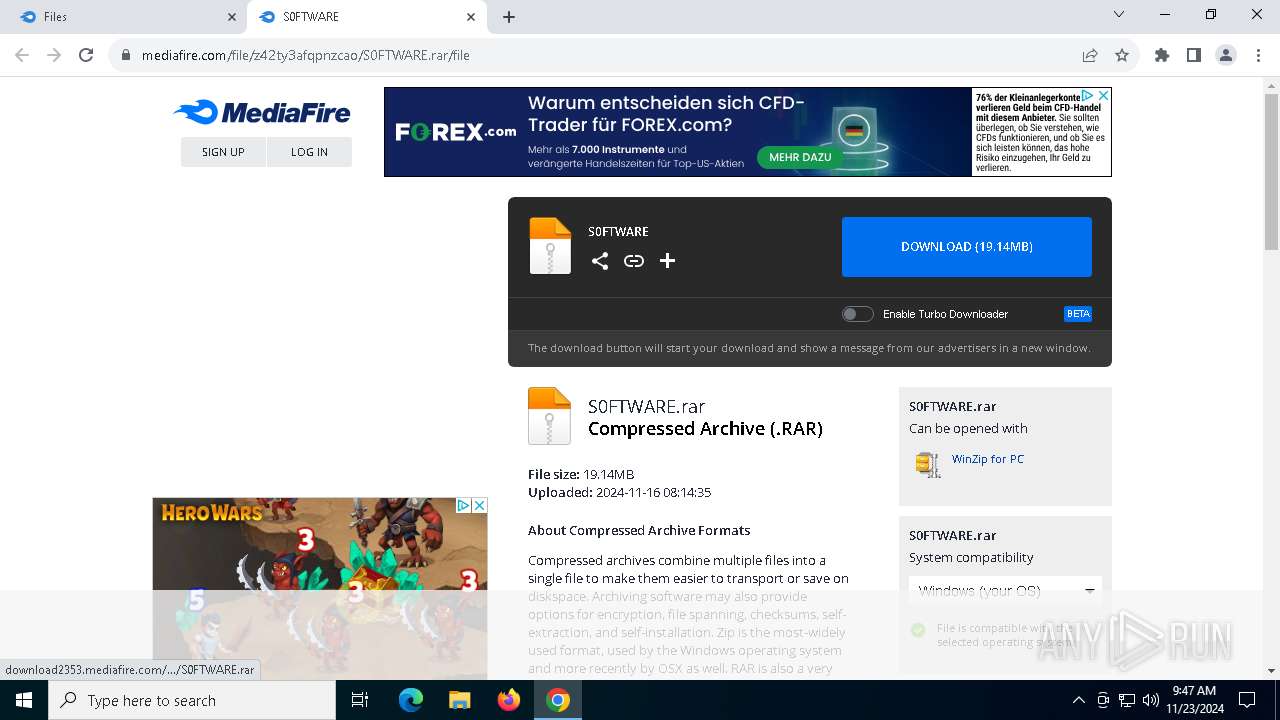Open Windows Start menu
The width and height of the screenshot is (1280, 720).
point(24,700)
